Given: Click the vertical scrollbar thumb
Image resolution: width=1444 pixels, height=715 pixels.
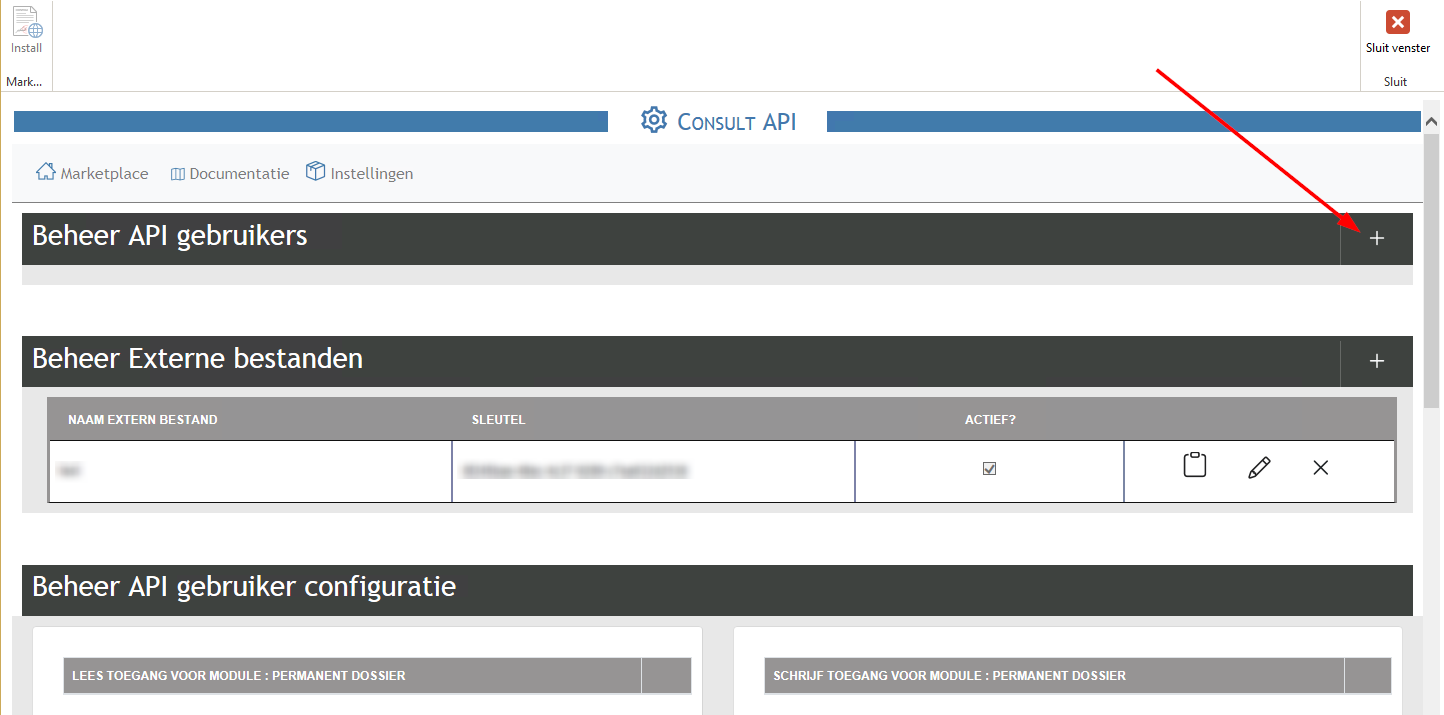Looking at the screenshot, I should click(1431, 270).
